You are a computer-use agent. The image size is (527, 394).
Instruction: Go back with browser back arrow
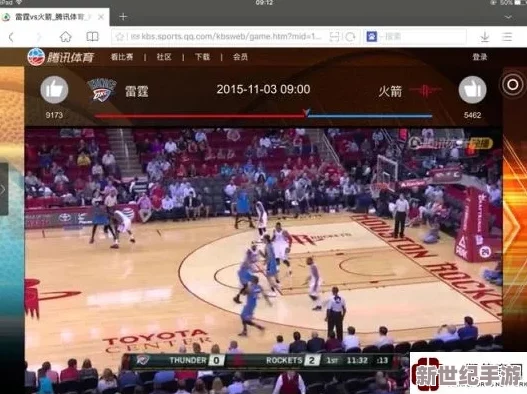coord(11,37)
